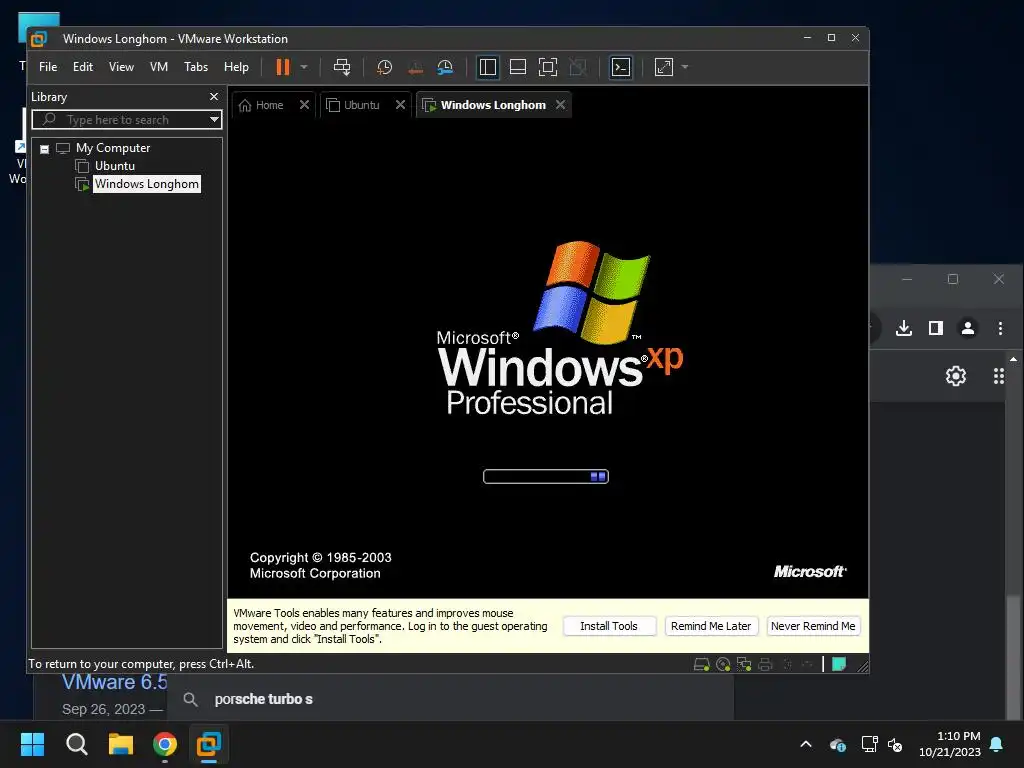This screenshot has width=1024, height=768.
Task: Open the Google apps grid icon
Action: [999, 376]
